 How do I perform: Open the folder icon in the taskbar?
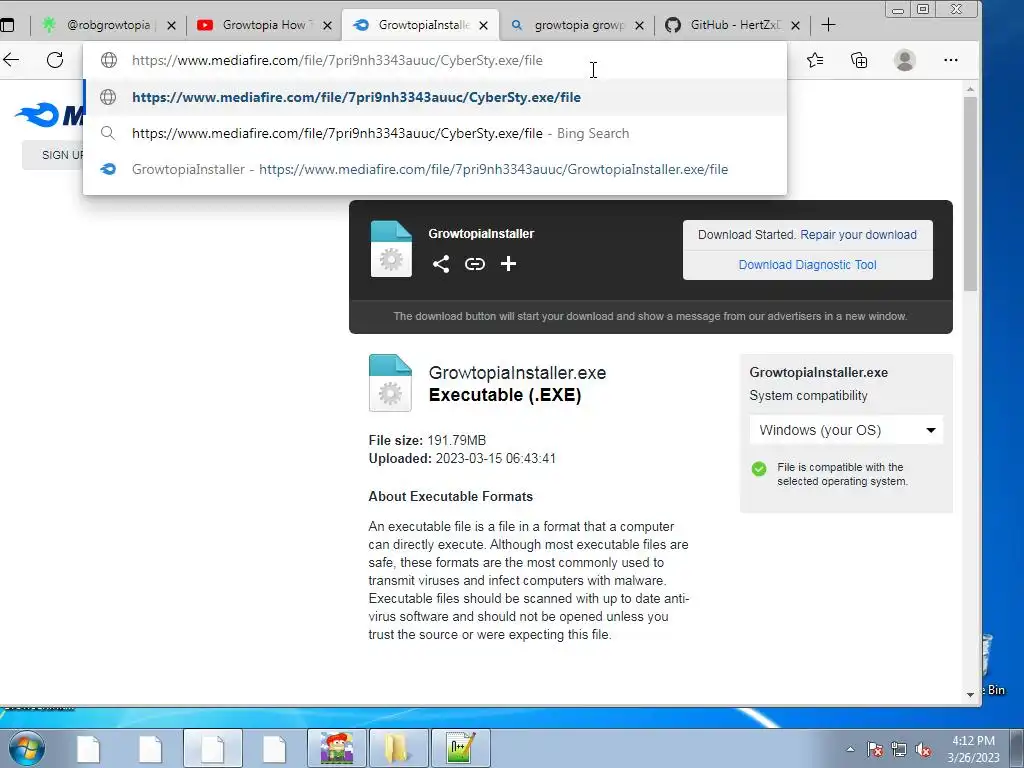398,748
